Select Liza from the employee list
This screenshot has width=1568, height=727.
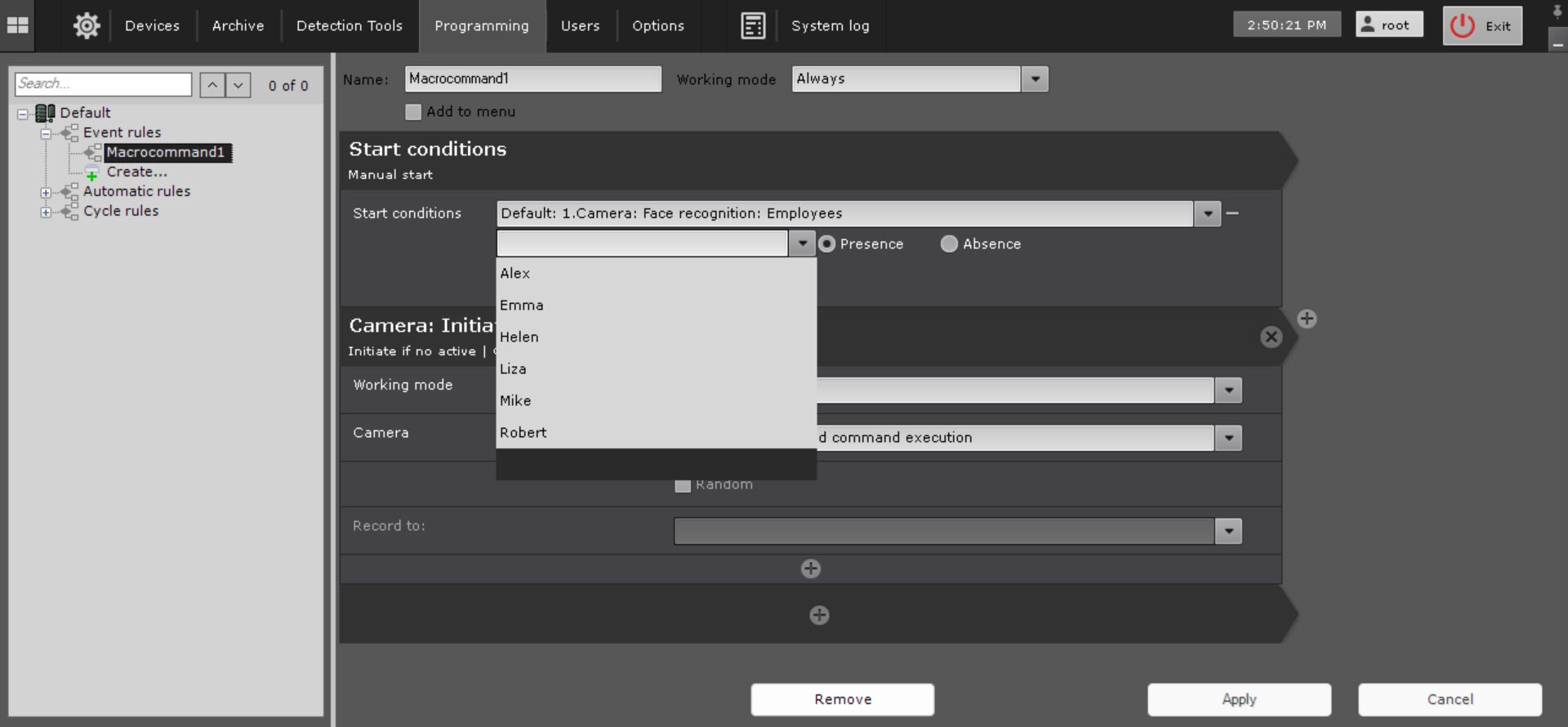(656, 368)
